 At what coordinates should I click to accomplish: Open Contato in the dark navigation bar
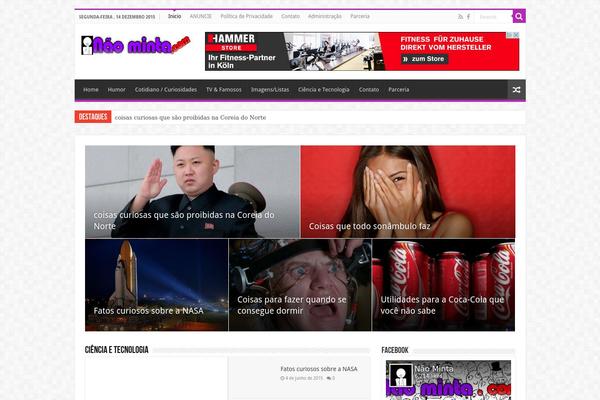click(x=369, y=90)
